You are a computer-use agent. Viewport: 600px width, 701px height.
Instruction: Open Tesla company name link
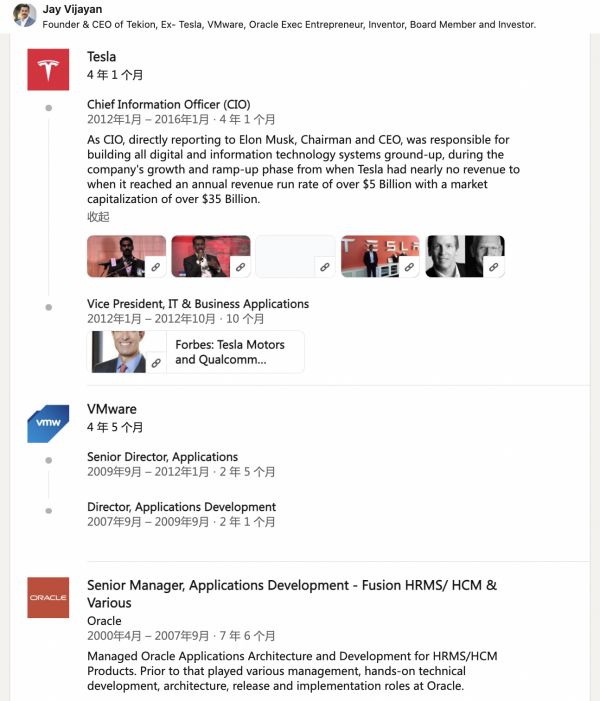coord(101,57)
